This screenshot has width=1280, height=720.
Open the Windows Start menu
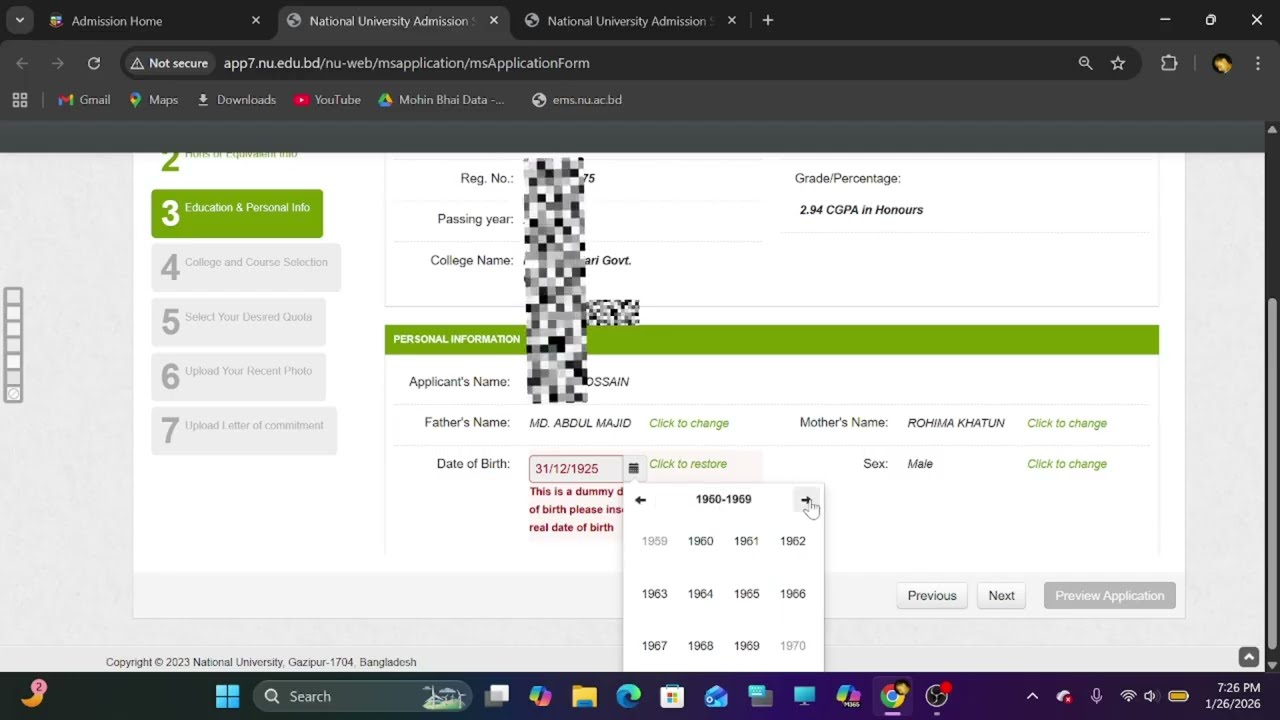point(228,696)
